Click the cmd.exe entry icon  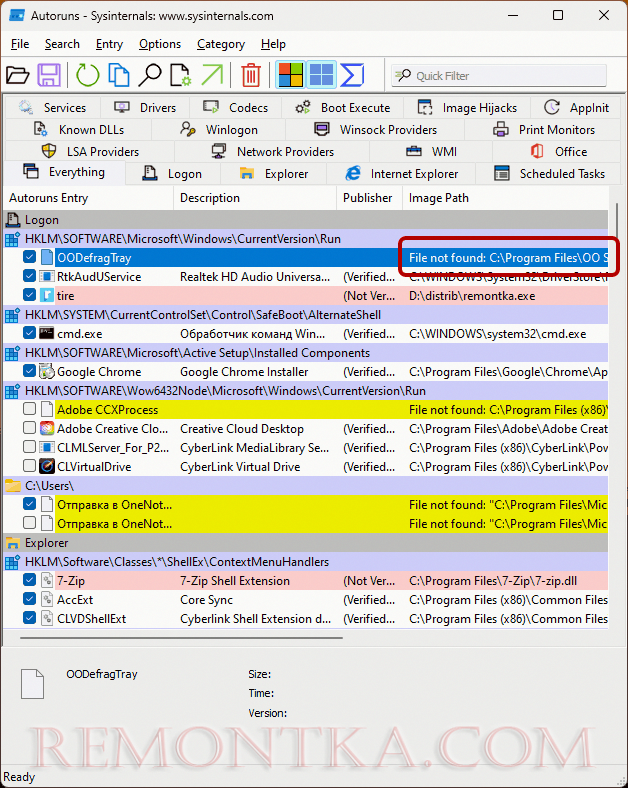[47, 334]
